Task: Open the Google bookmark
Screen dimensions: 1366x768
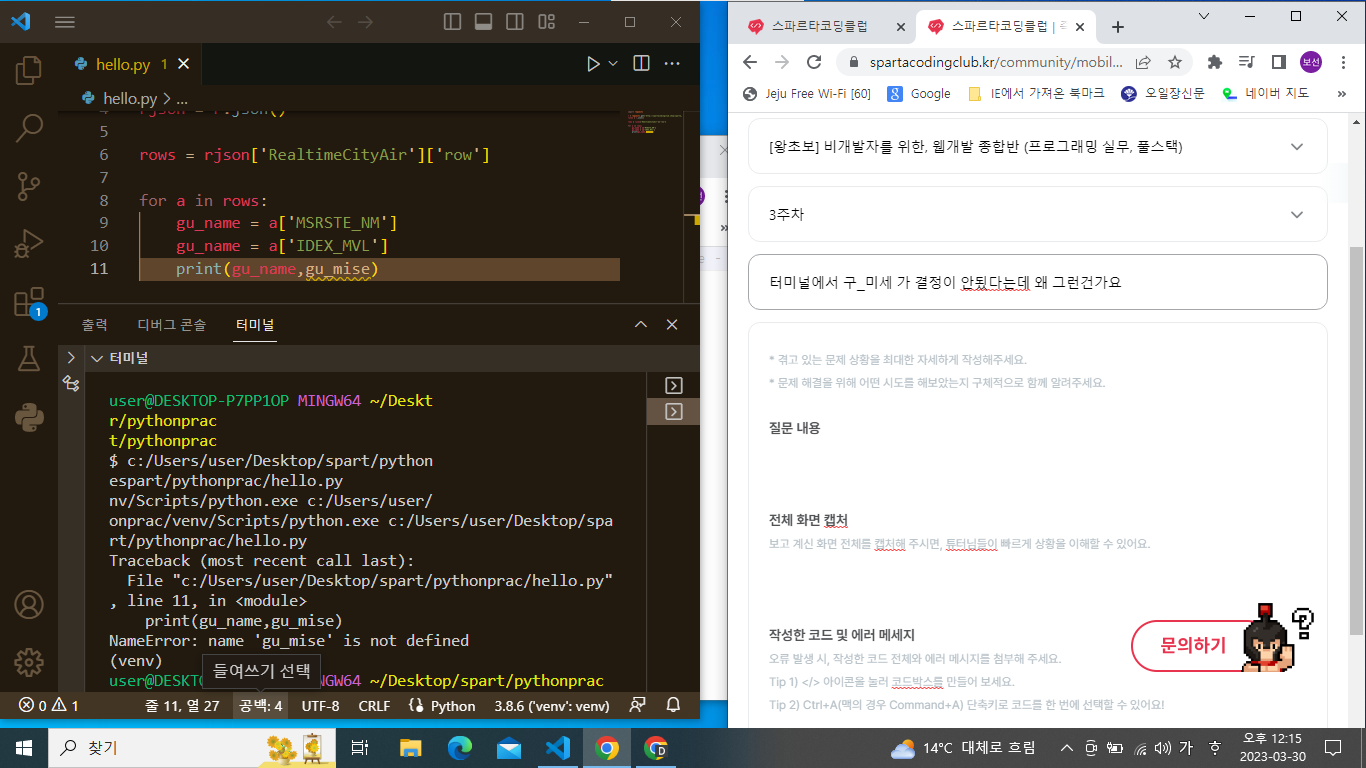Action: coord(919,93)
